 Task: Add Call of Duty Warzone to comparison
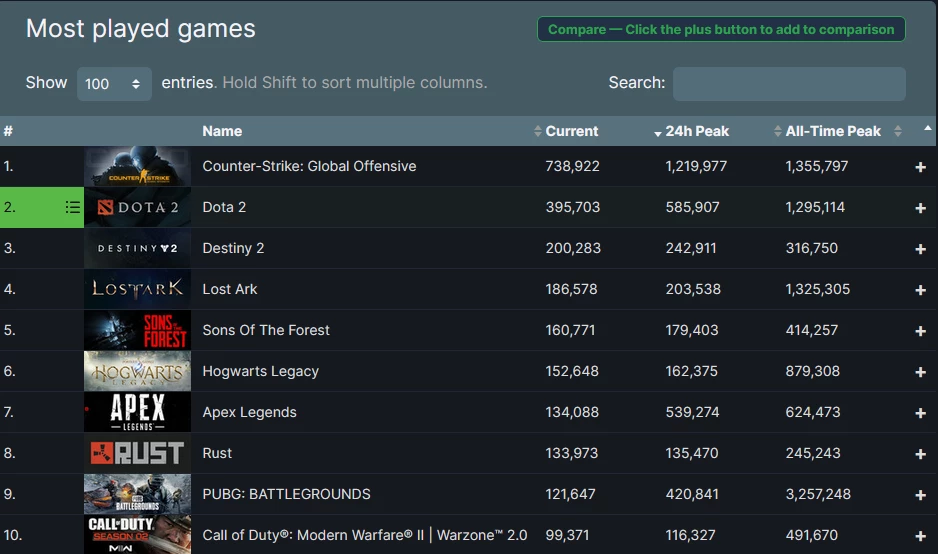click(x=920, y=535)
